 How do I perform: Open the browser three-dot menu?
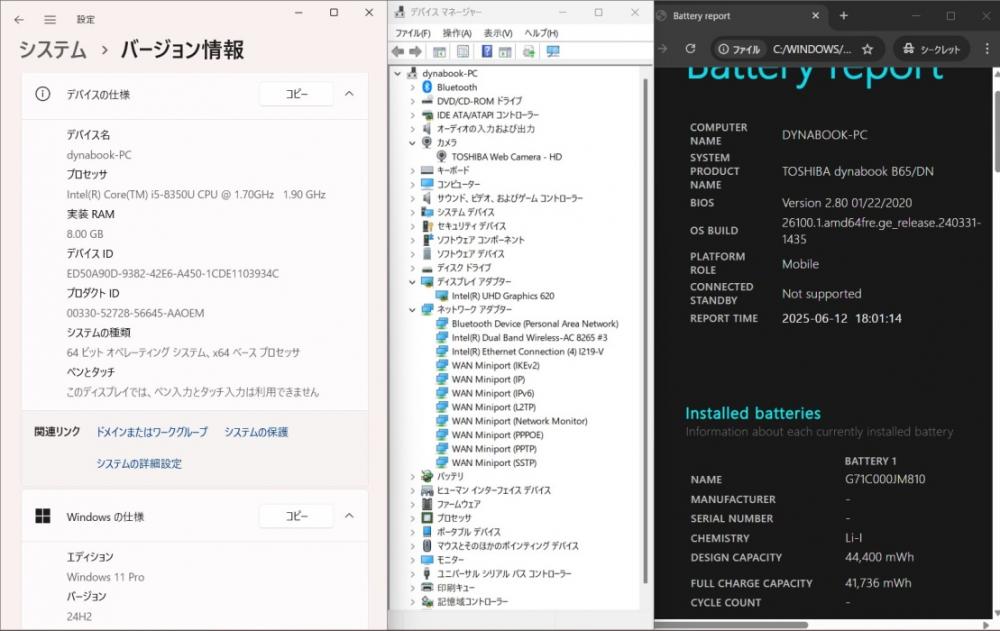987,48
